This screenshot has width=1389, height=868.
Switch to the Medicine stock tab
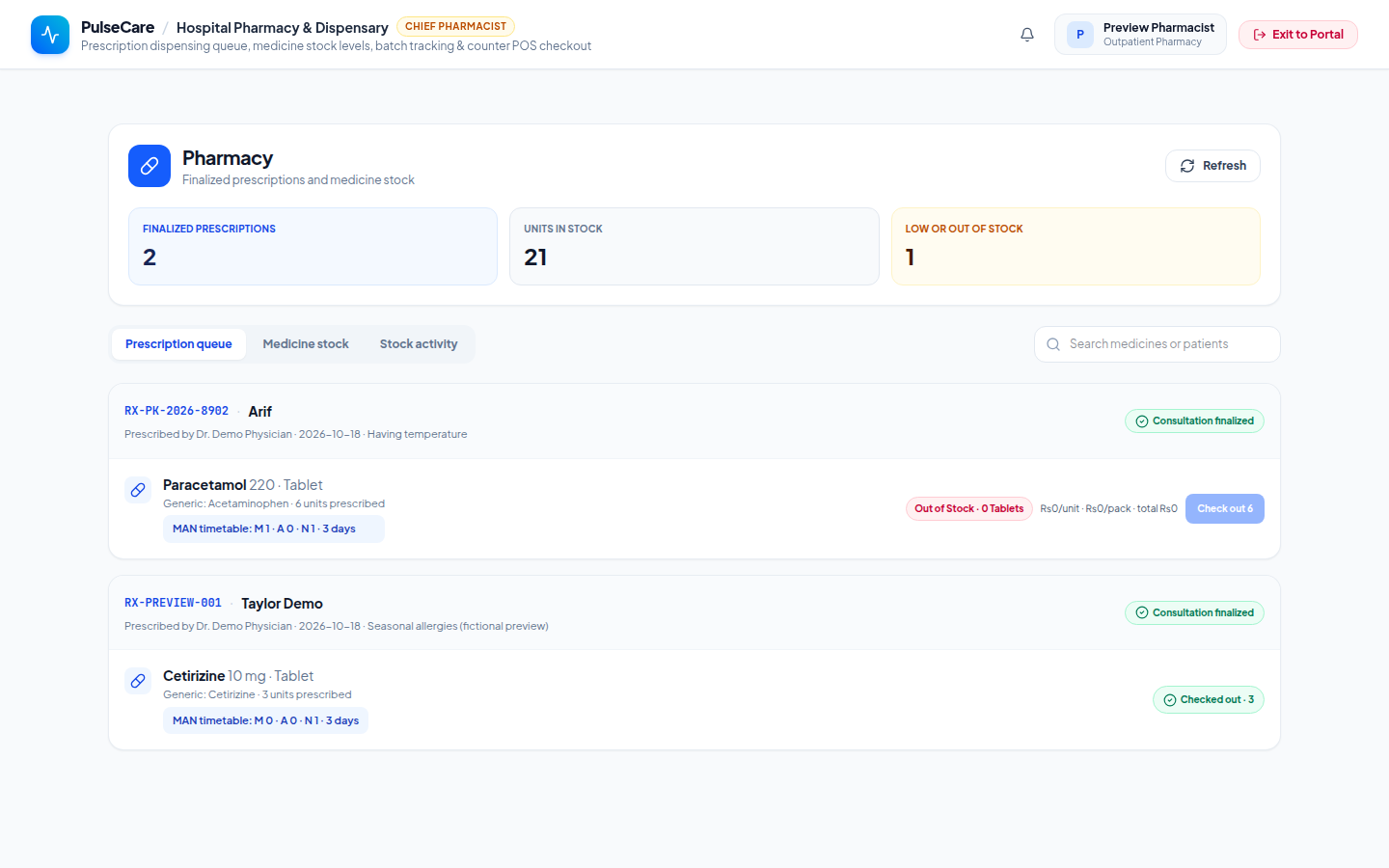(x=306, y=344)
